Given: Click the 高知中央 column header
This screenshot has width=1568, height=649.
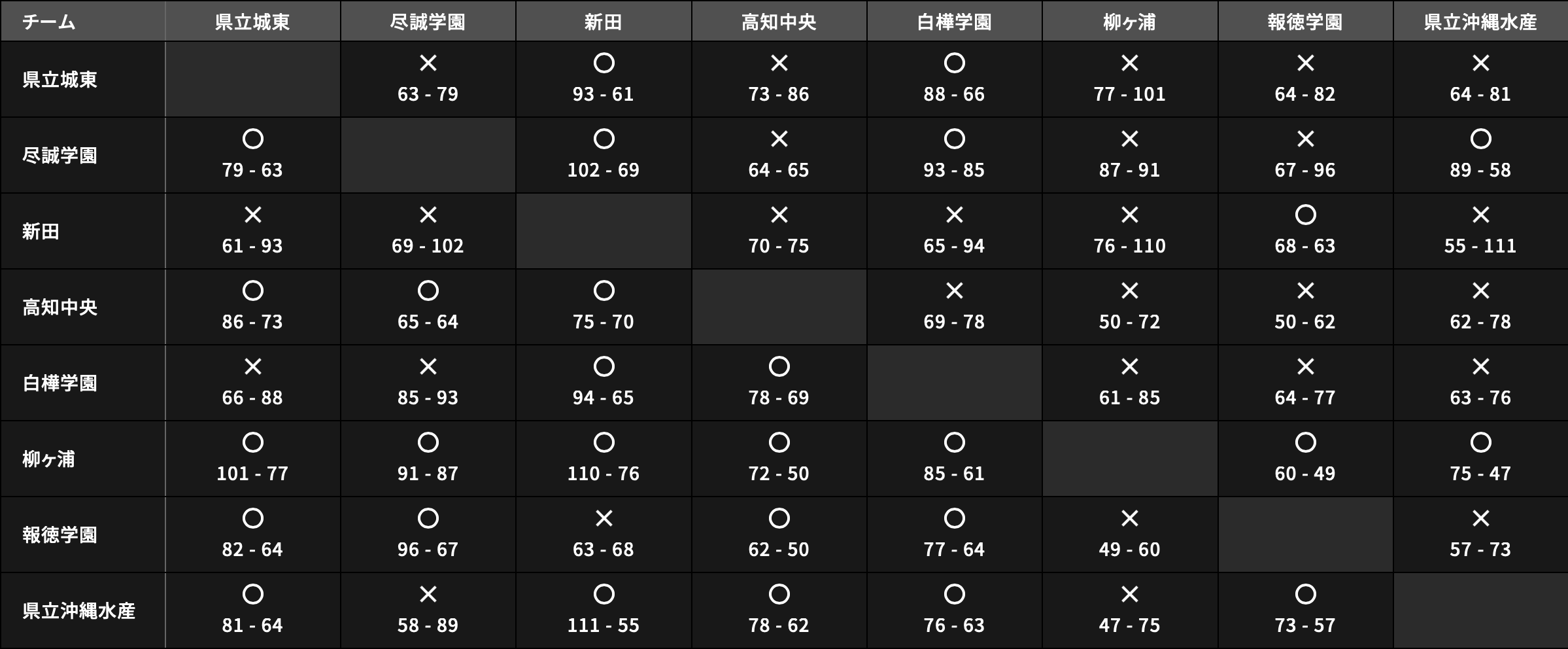Looking at the screenshot, I should (x=779, y=22).
